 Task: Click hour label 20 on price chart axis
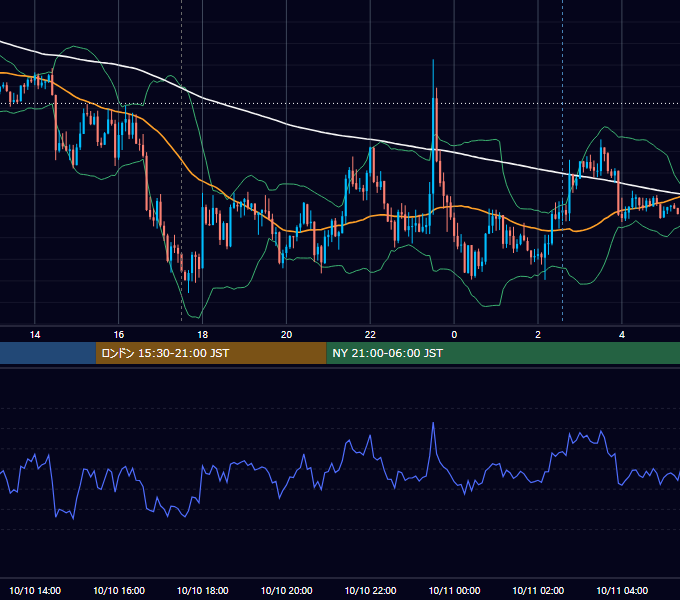click(x=286, y=334)
